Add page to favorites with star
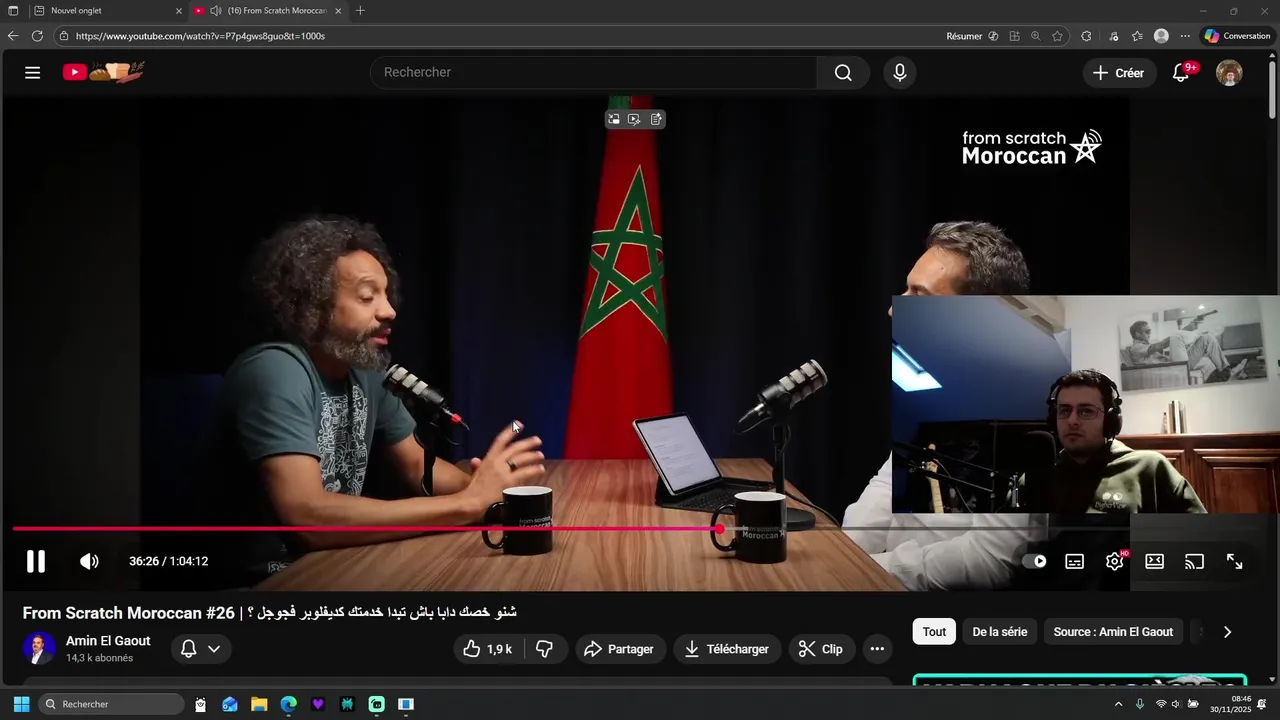 [x=1057, y=36]
